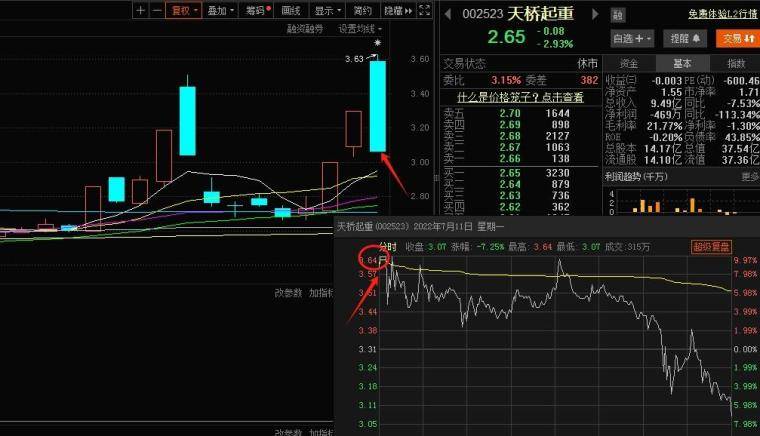This screenshot has width=760, height=436.
Task: Click 改参数 under the main chart
Action: (288, 293)
